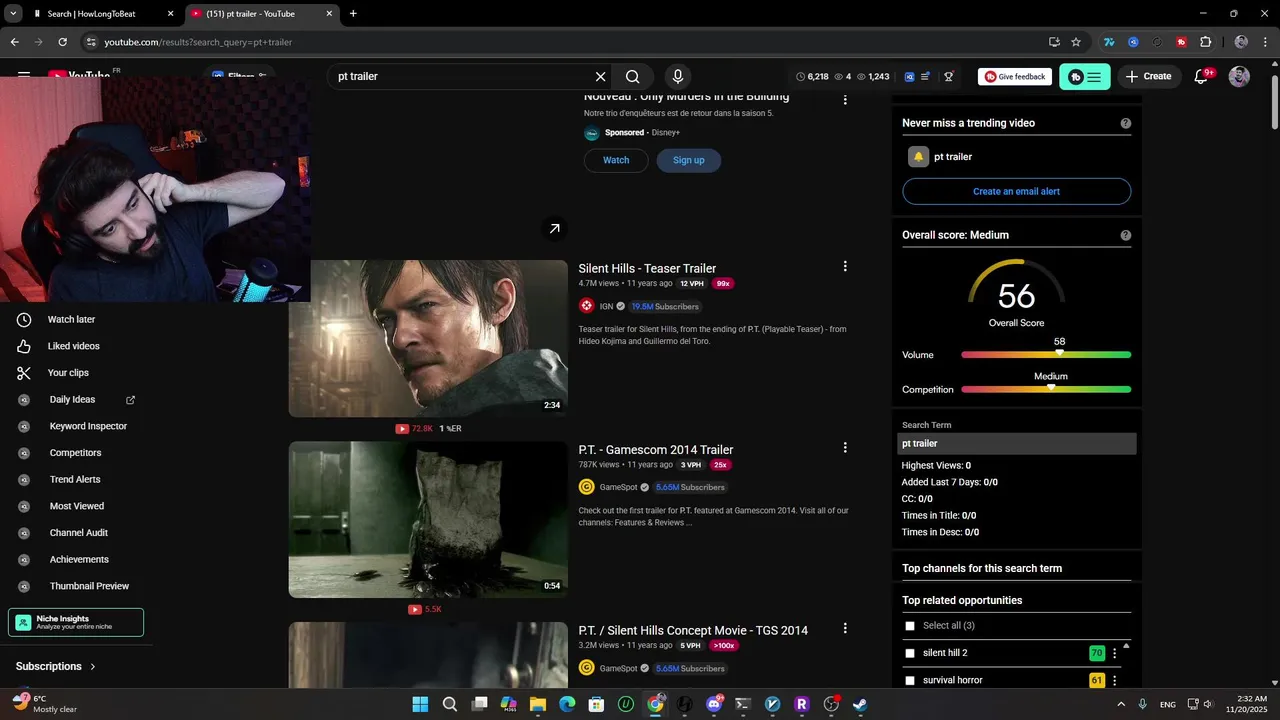The width and height of the screenshot is (1280, 720).
Task: Open options for survival horror keyword
Action: click(1114, 681)
